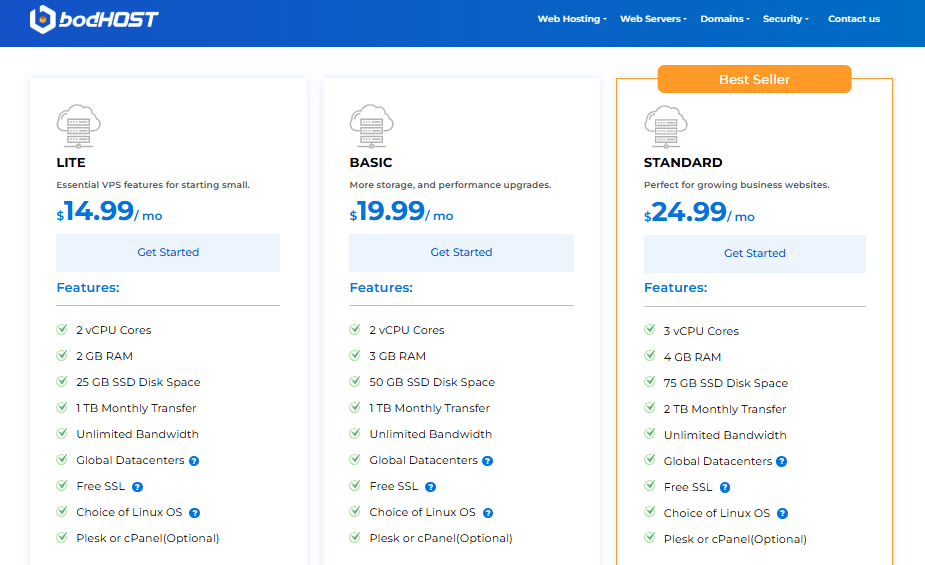Click help icon beside BASIC Choice of Linux OS

[487, 513]
